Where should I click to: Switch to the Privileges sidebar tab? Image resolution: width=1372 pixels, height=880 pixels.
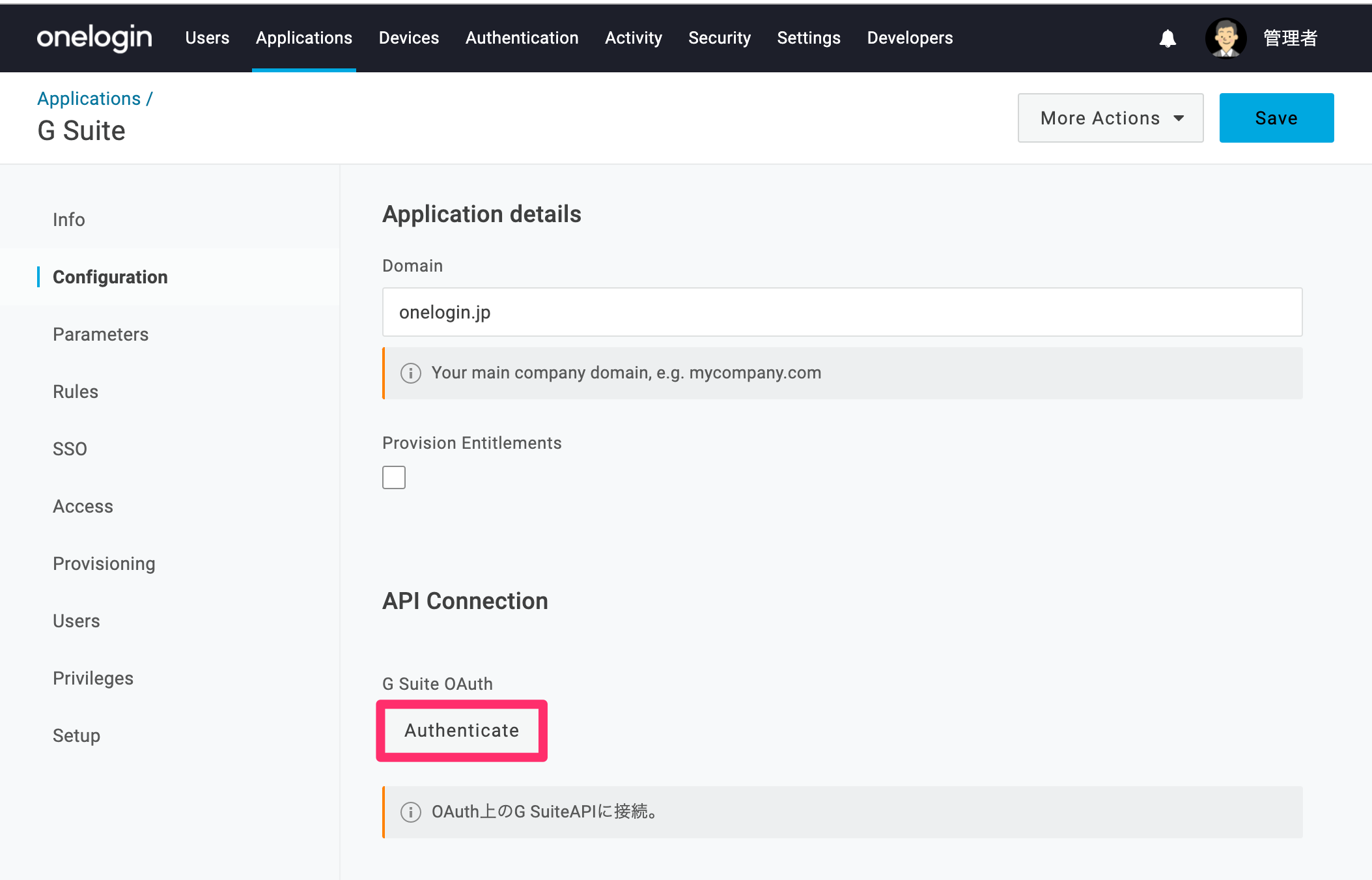pyautogui.click(x=93, y=678)
